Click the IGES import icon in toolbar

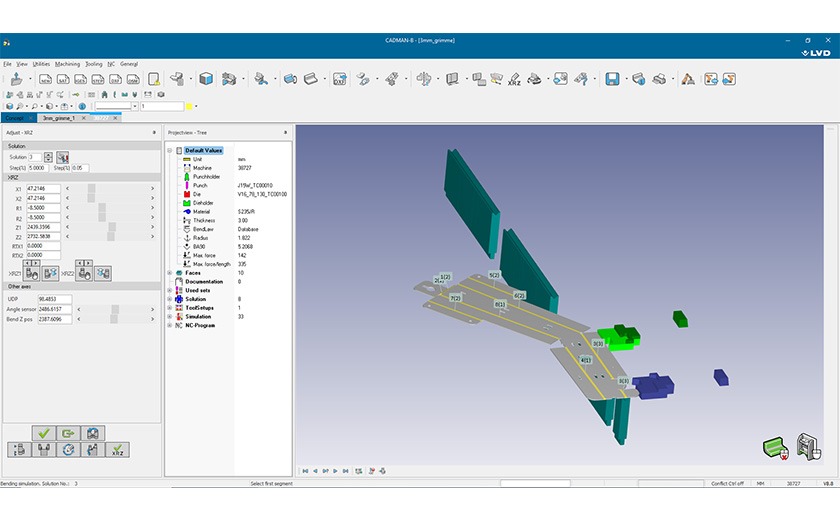click(80, 79)
